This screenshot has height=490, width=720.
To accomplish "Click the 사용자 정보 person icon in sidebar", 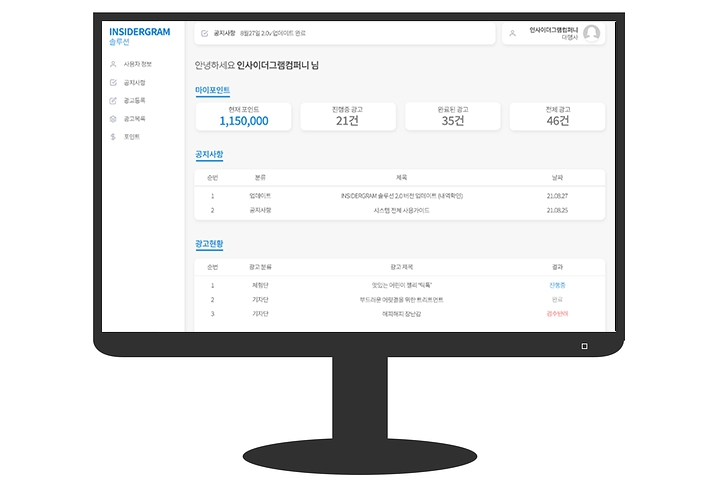I will click(x=113, y=64).
